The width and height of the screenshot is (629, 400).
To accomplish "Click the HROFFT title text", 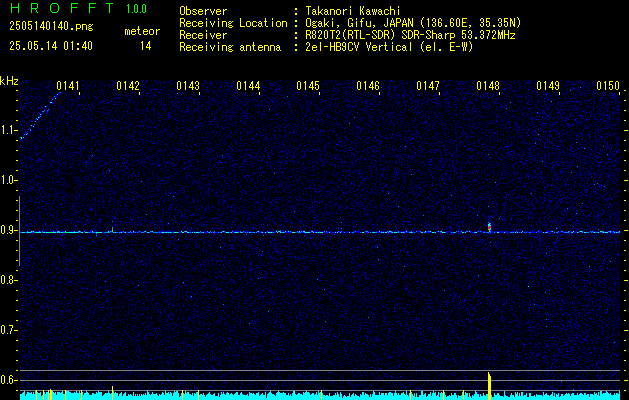I will (x=62, y=8).
